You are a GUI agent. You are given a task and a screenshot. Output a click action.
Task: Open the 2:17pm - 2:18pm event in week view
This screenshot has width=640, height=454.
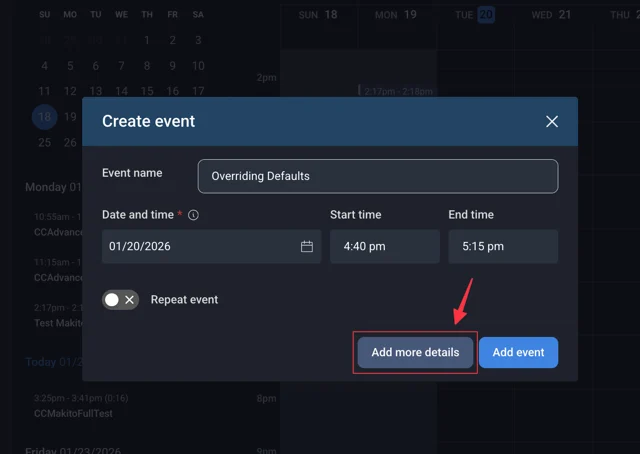tap(396, 91)
